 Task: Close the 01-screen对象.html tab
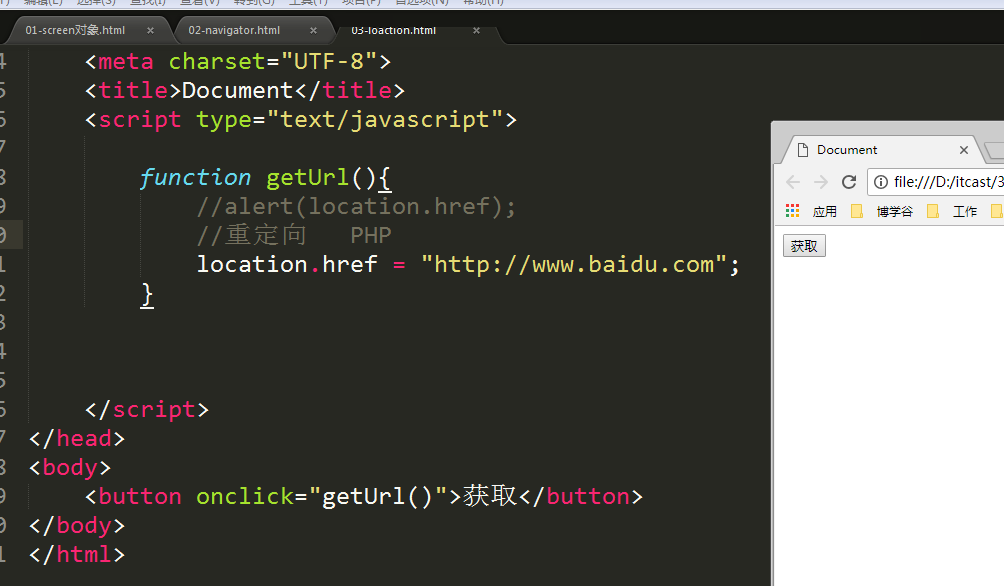tap(150, 30)
